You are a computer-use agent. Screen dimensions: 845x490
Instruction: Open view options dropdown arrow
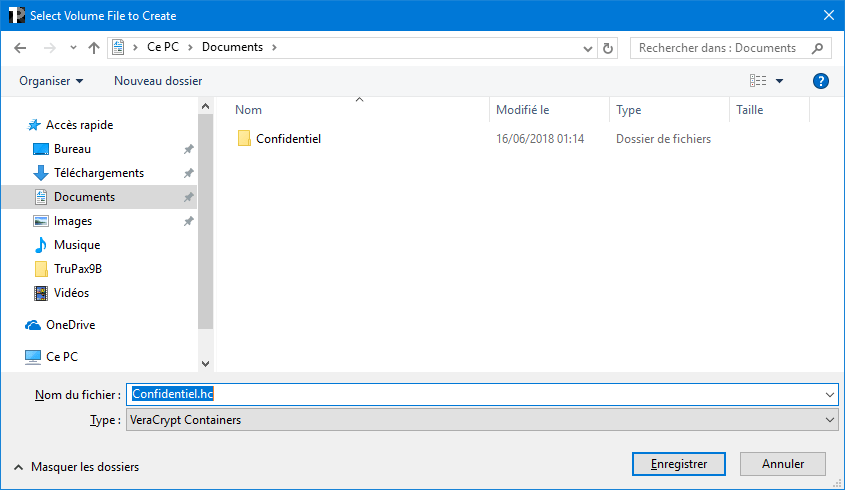click(x=779, y=81)
